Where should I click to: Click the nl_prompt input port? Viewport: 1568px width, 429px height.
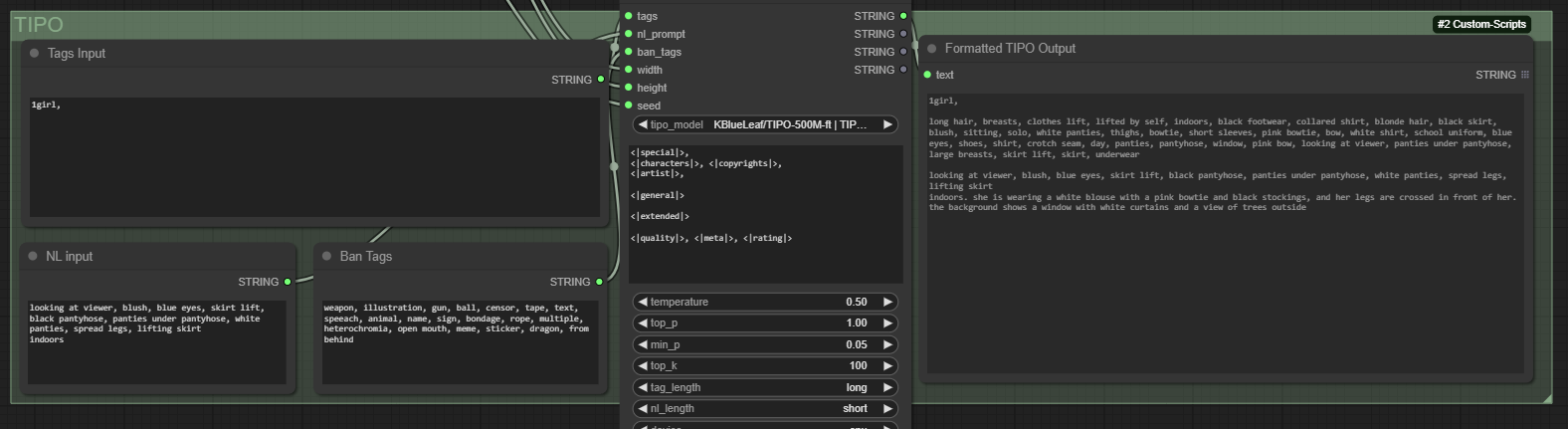[628, 34]
